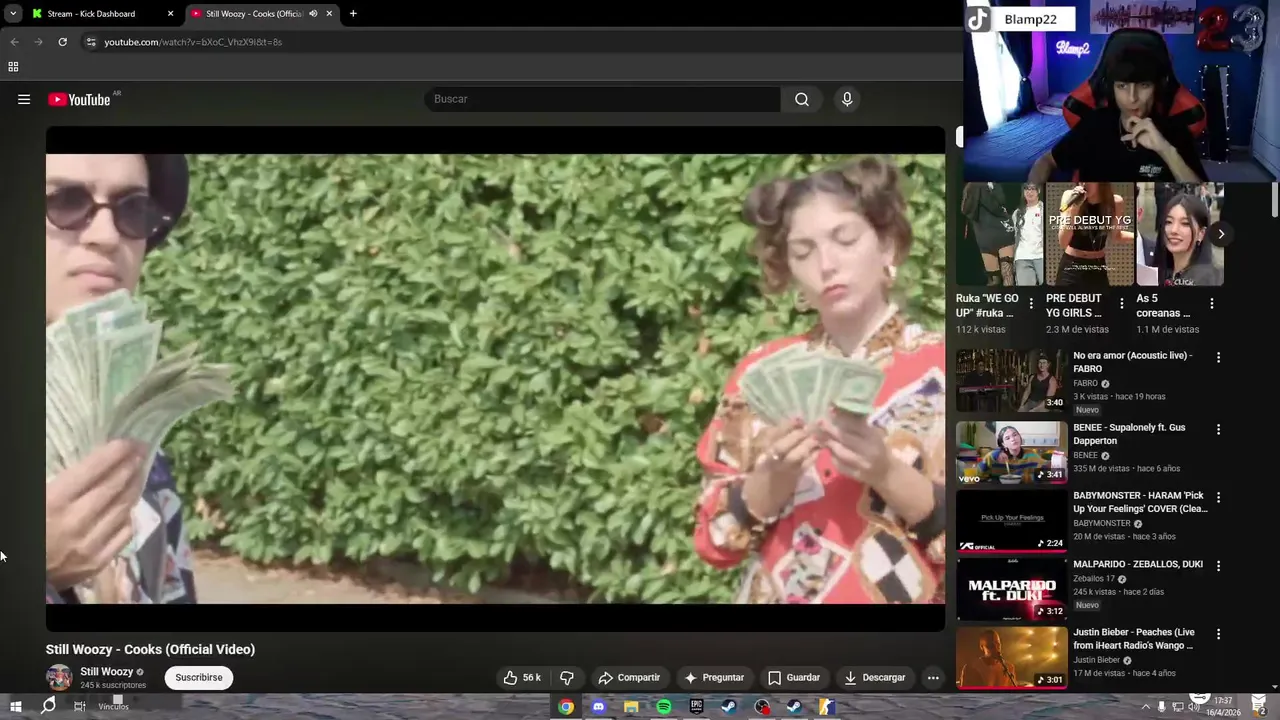Share the video via Compartir

pos(629,677)
